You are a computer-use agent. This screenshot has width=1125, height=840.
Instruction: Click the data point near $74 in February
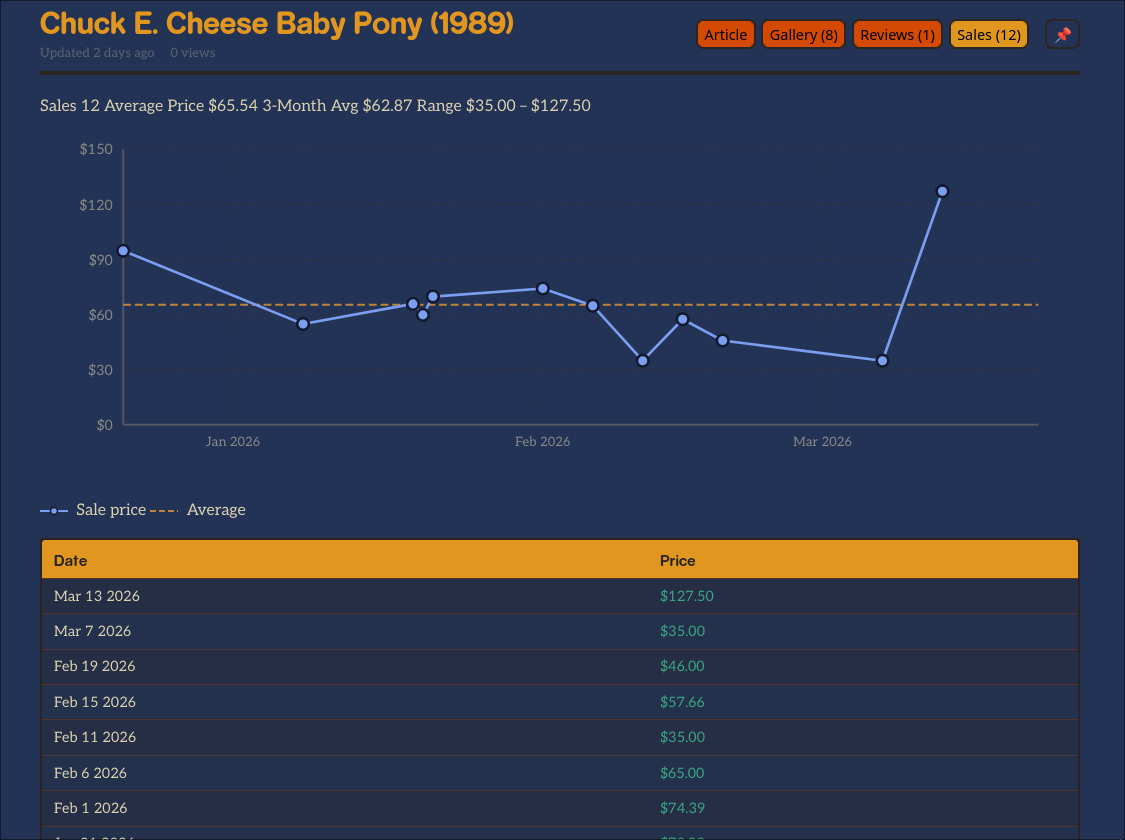pos(543,289)
